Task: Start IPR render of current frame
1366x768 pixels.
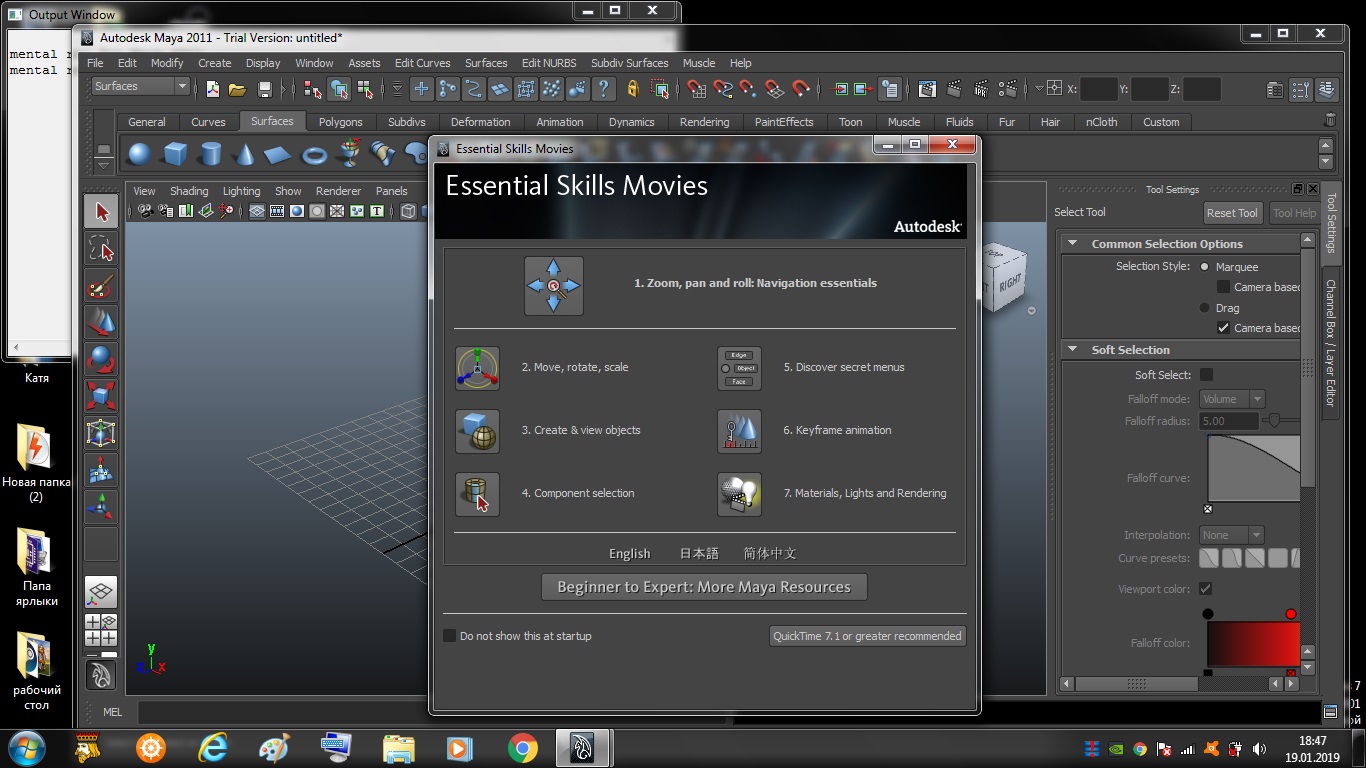Action: pos(980,89)
